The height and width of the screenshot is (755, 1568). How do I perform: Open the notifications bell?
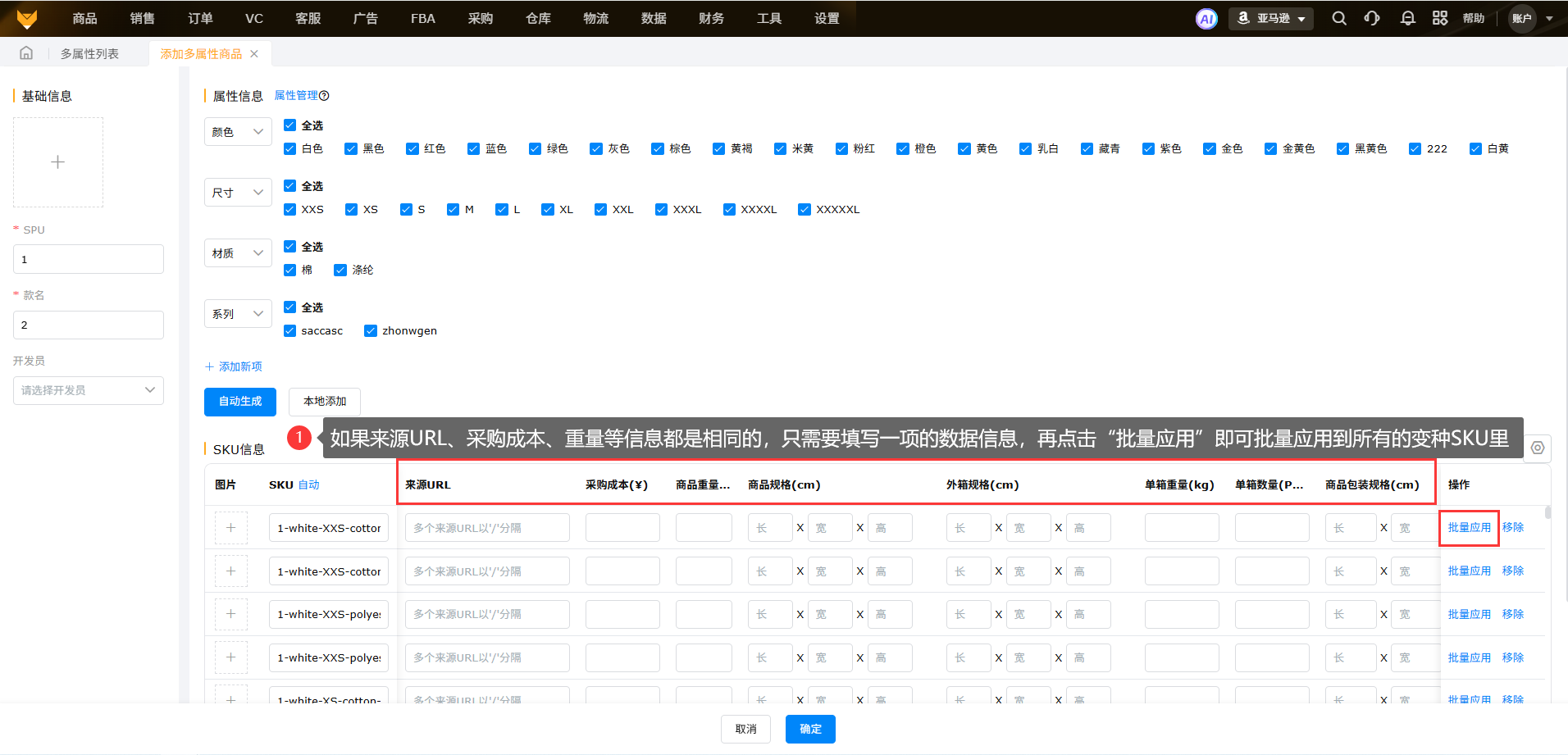(1407, 19)
